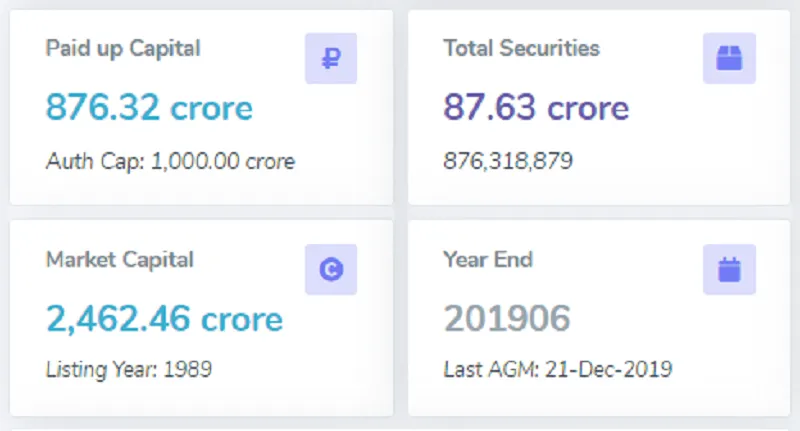Click the Market Capital heading

tap(119, 259)
